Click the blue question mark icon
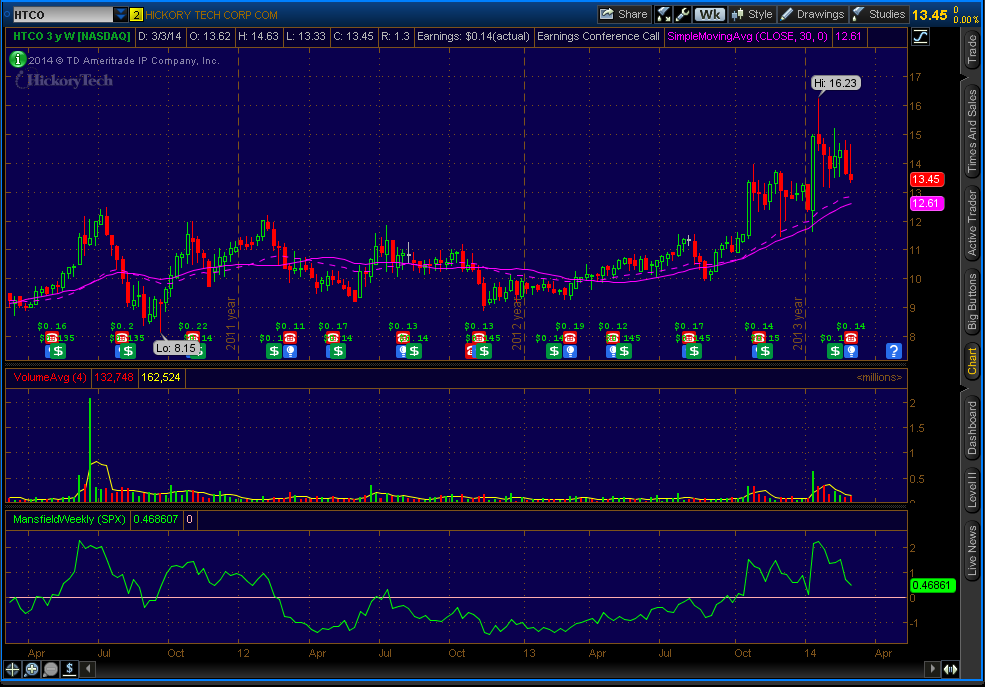 893,350
